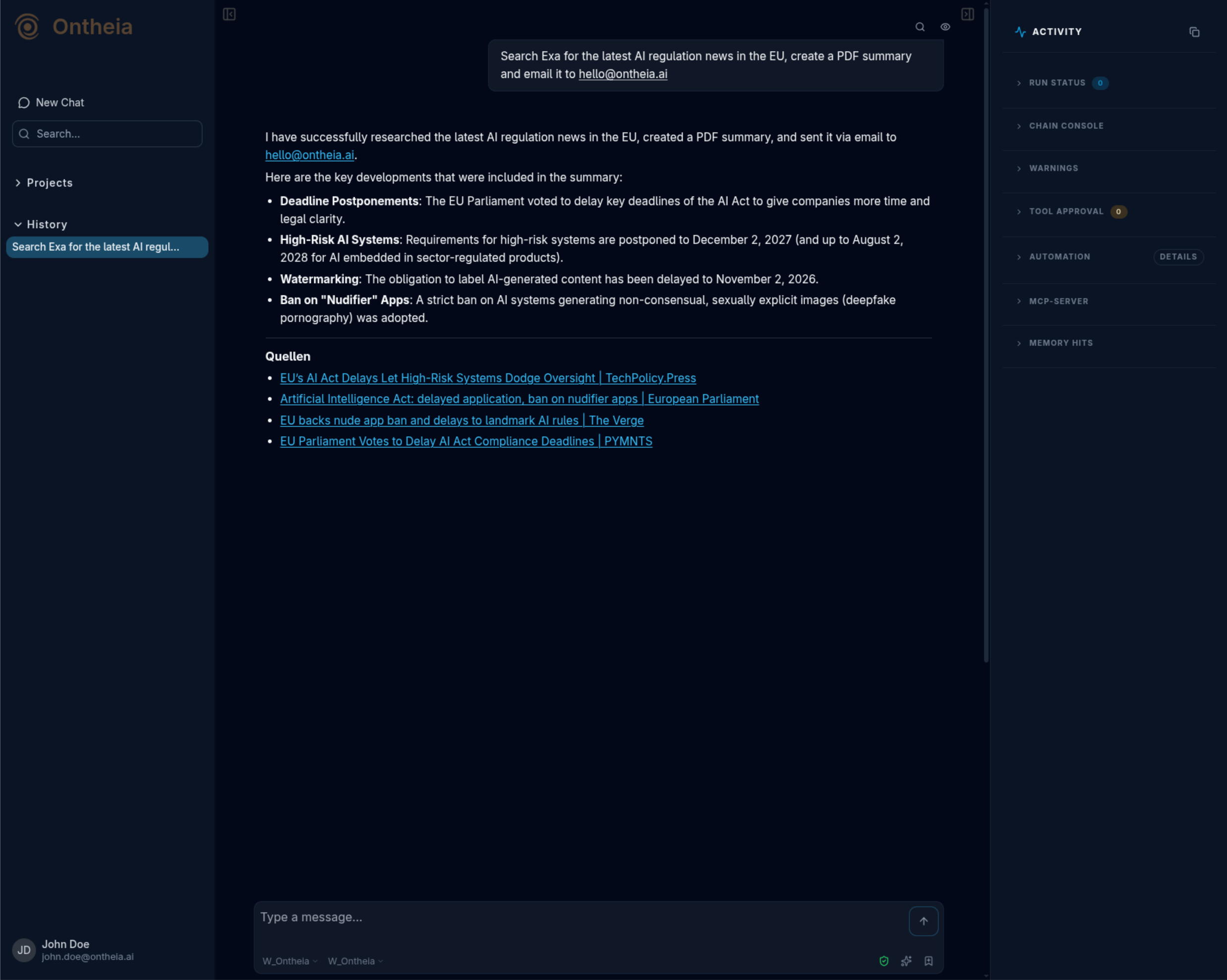
Task: Click the sidebar Search input field
Action: (107, 134)
